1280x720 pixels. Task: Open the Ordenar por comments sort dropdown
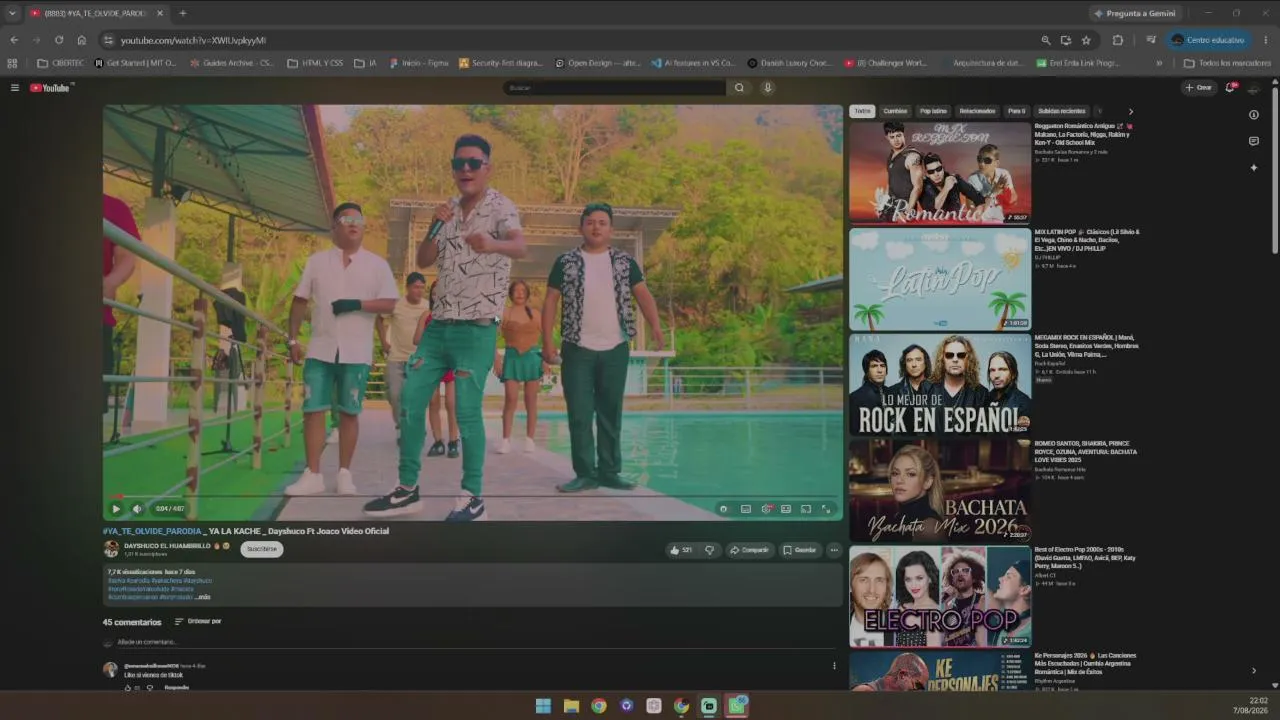[x=198, y=622]
